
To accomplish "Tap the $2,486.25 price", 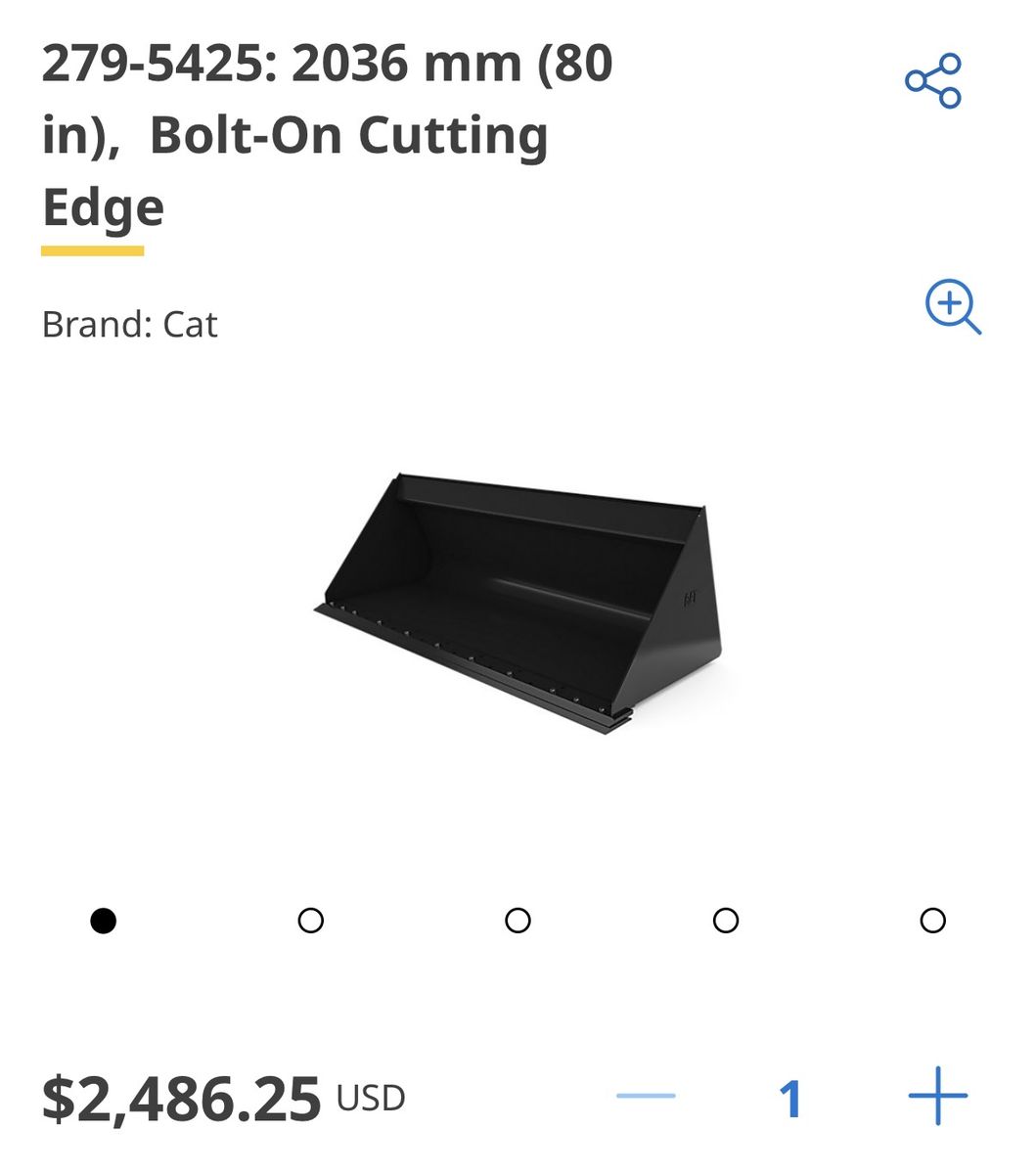I will click(181, 1098).
